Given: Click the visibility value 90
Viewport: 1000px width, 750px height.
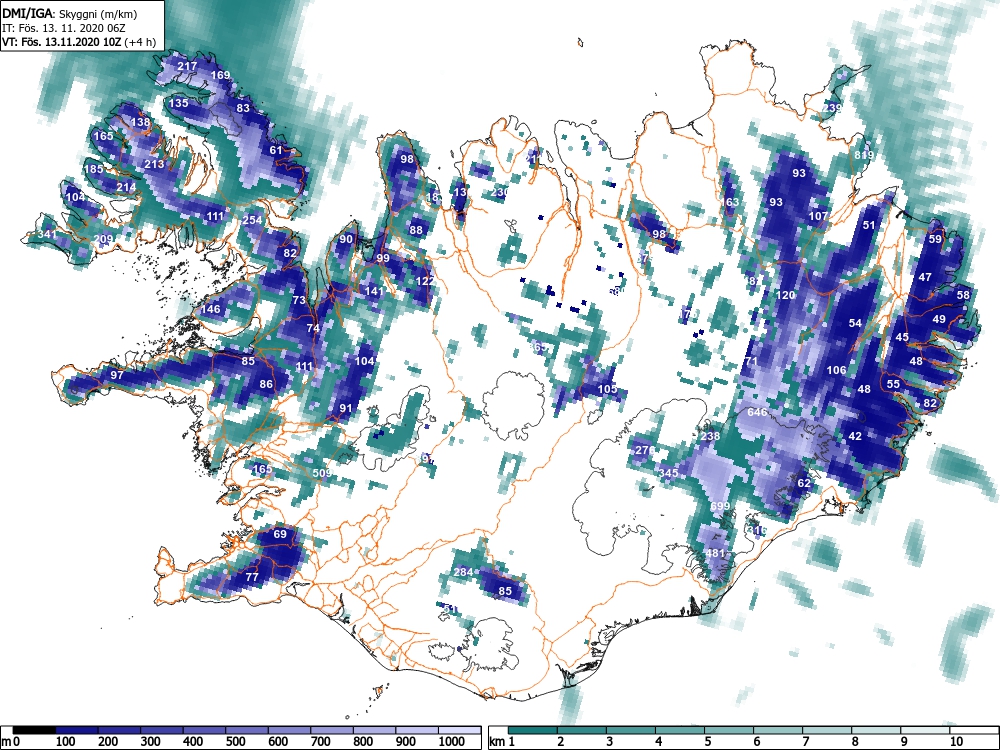Looking at the screenshot, I should (x=346, y=240).
